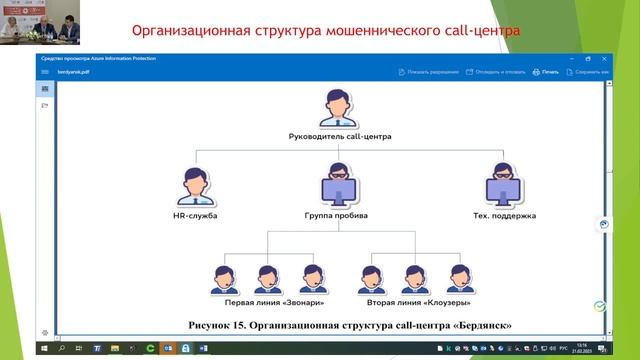Open Task View on the taskbar
This screenshot has width=640, height=360.
pos(79,348)
